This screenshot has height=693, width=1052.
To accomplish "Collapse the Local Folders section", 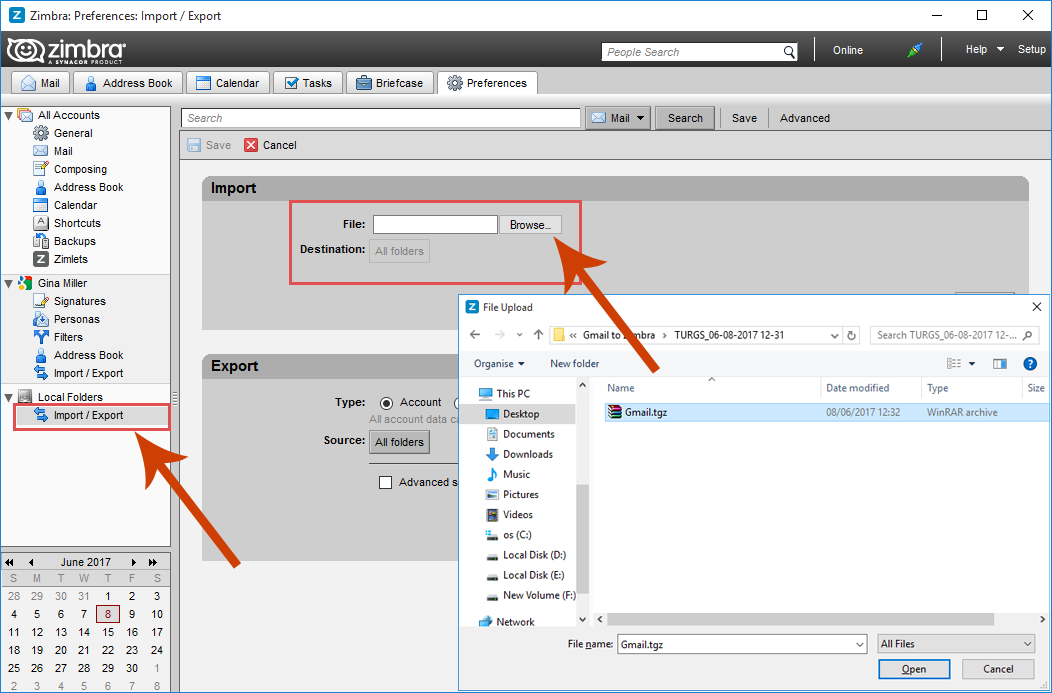I will pos(9,397).
